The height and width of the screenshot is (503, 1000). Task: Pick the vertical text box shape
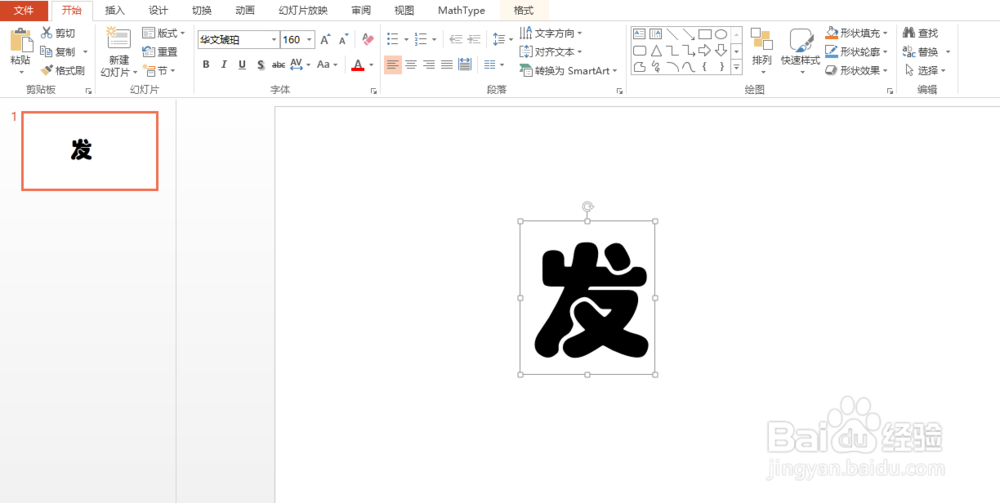(x=656, y=34)
